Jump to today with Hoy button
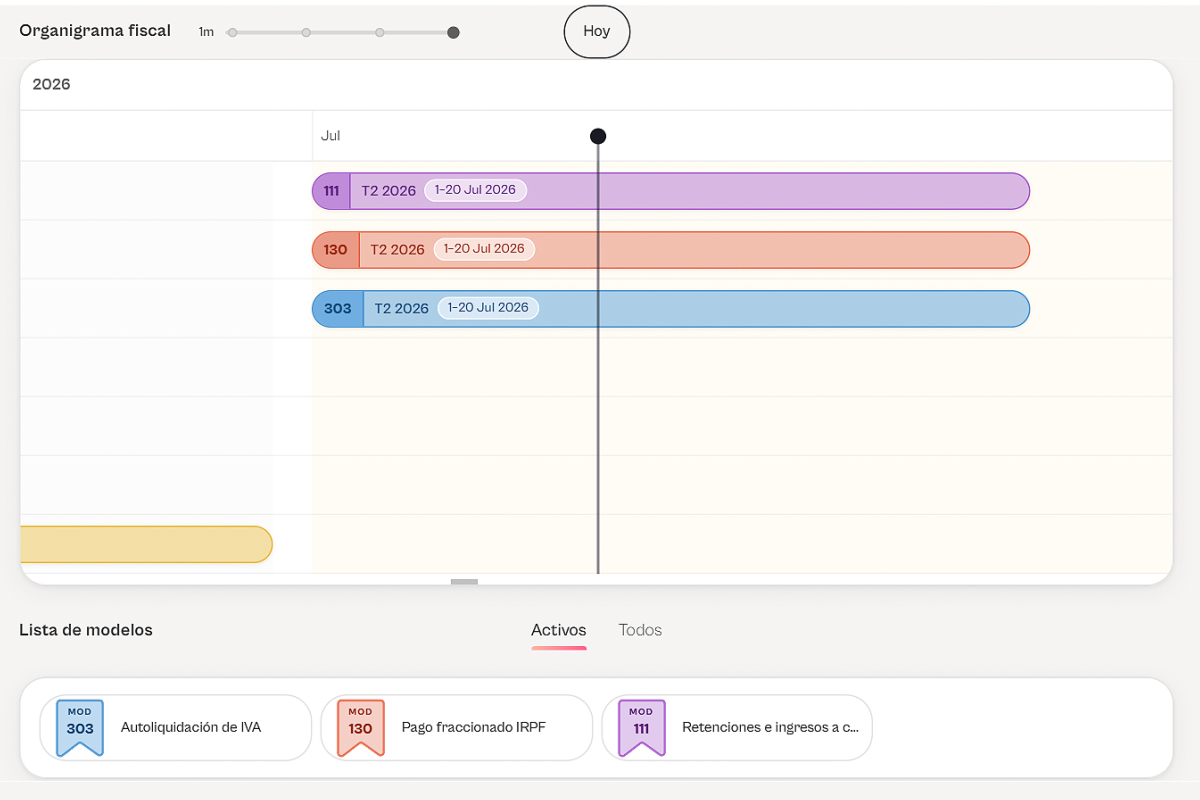 [597, 31]
